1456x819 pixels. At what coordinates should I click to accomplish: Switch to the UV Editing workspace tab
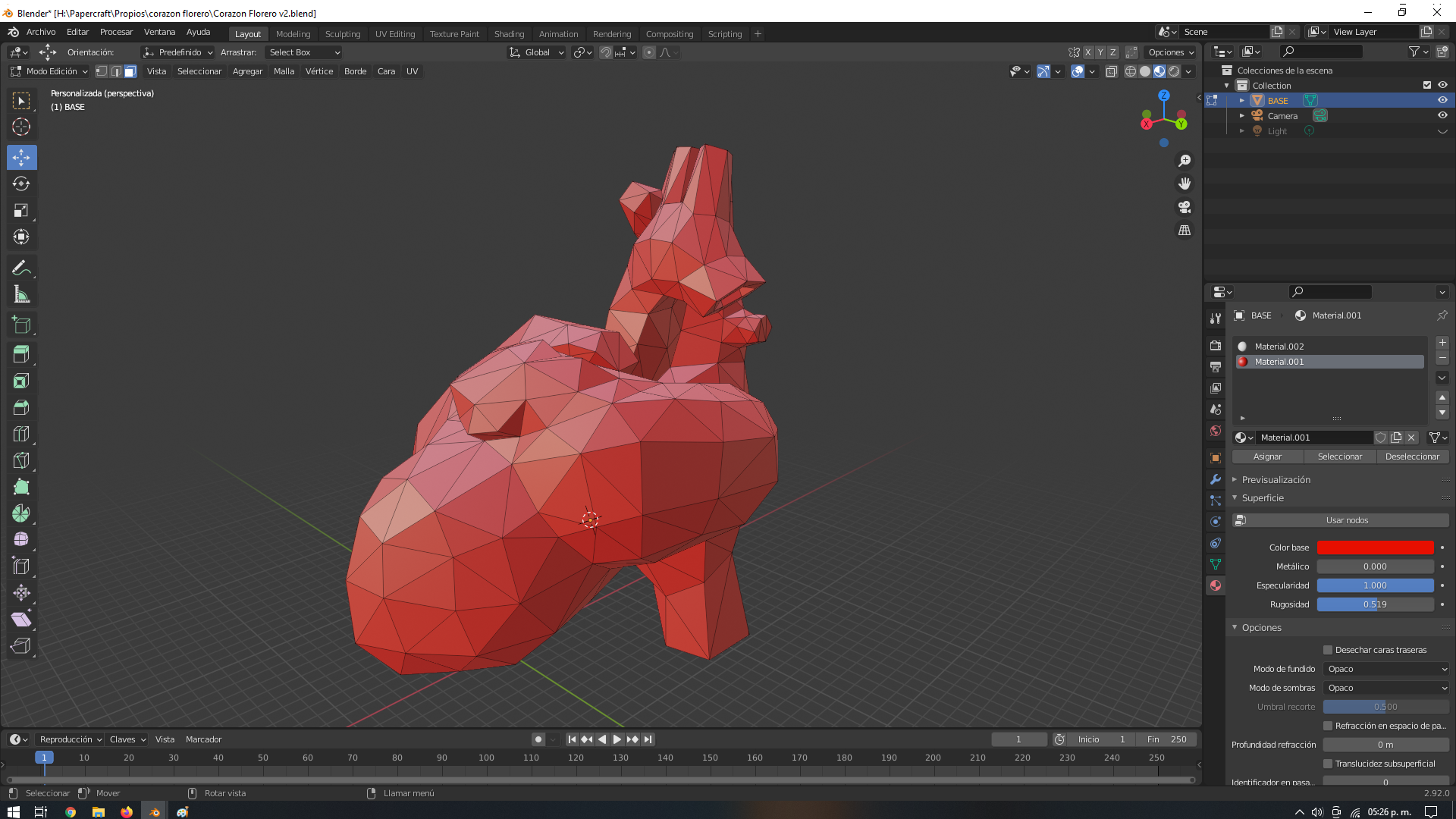click(x=395, y=34)
